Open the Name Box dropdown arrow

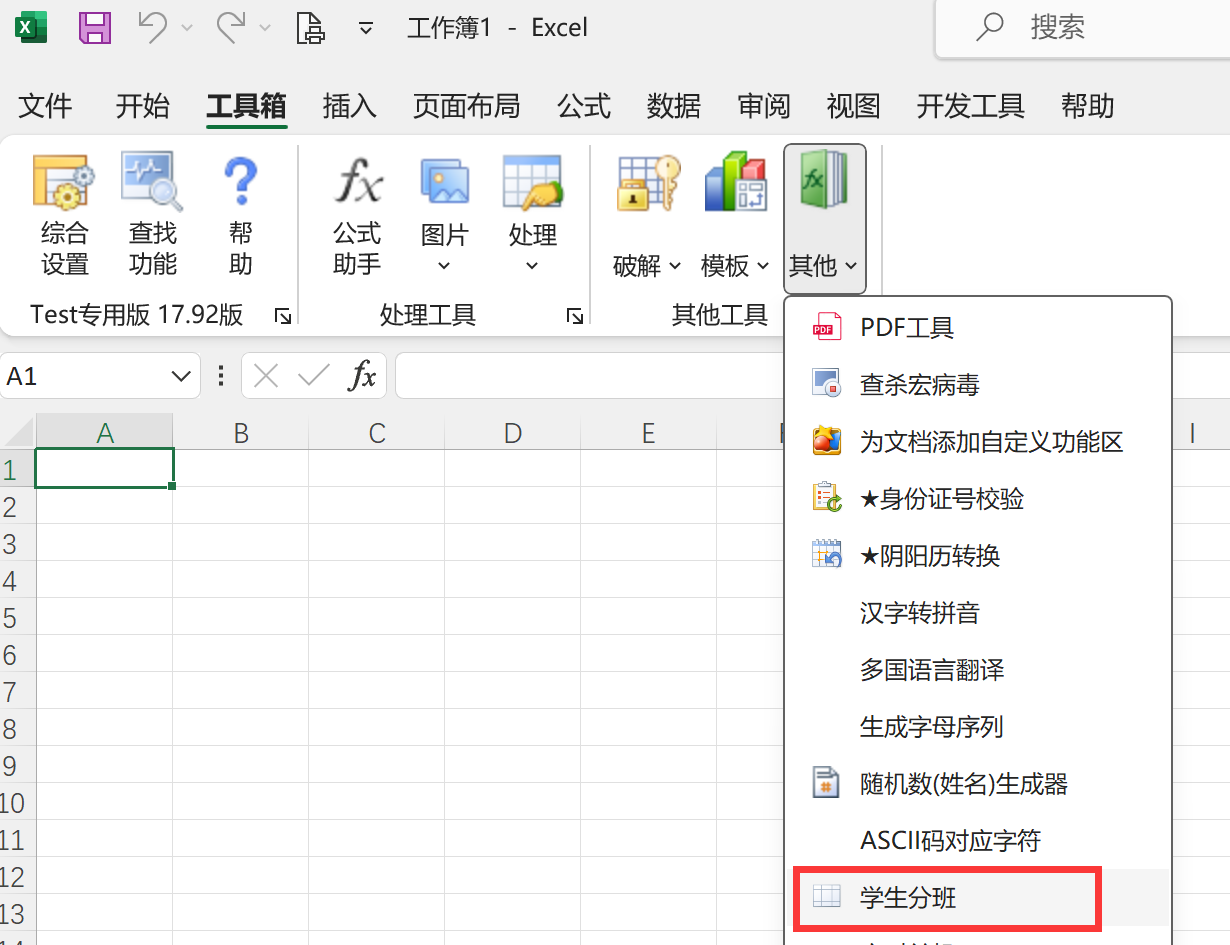click(180, 376)
